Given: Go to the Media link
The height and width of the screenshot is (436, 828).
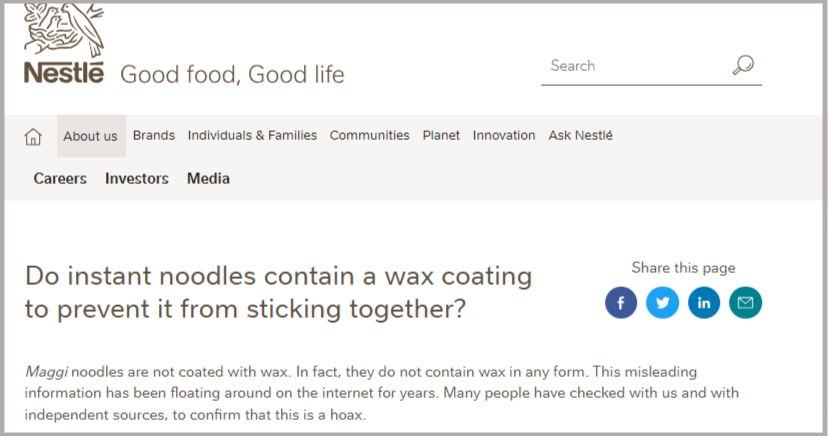Looking at the screenshot, I should click(x=208, y=178).
